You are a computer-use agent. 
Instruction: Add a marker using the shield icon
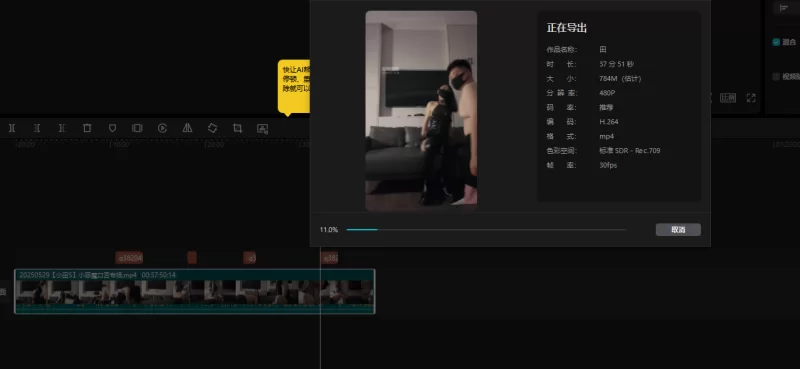click(112, 128)
